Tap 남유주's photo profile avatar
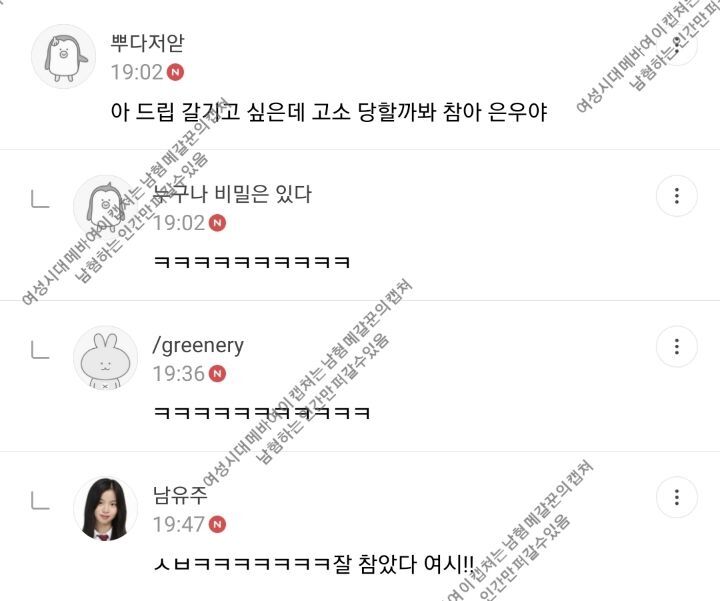The height and width of the screenshot is (601, 720). coord(106,509)
